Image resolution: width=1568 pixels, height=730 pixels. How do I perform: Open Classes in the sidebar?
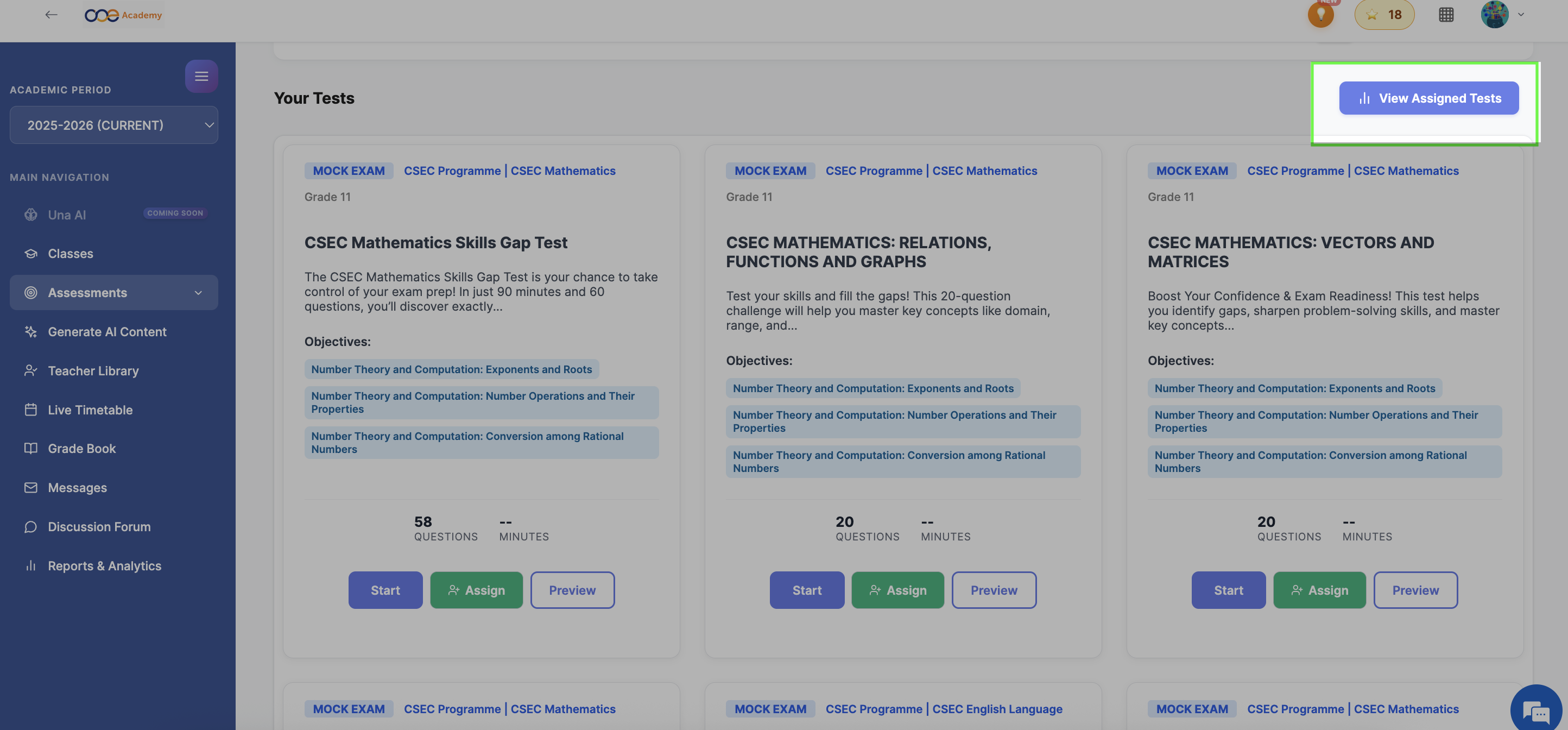[71, 254]
